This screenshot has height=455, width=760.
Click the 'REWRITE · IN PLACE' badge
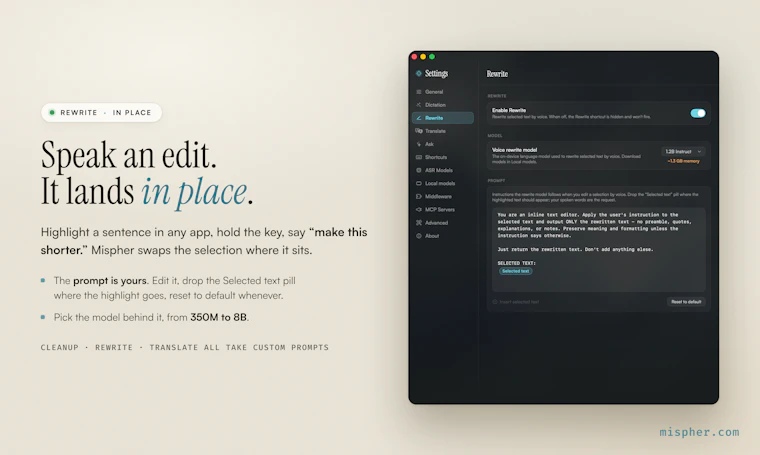point(101,112)
